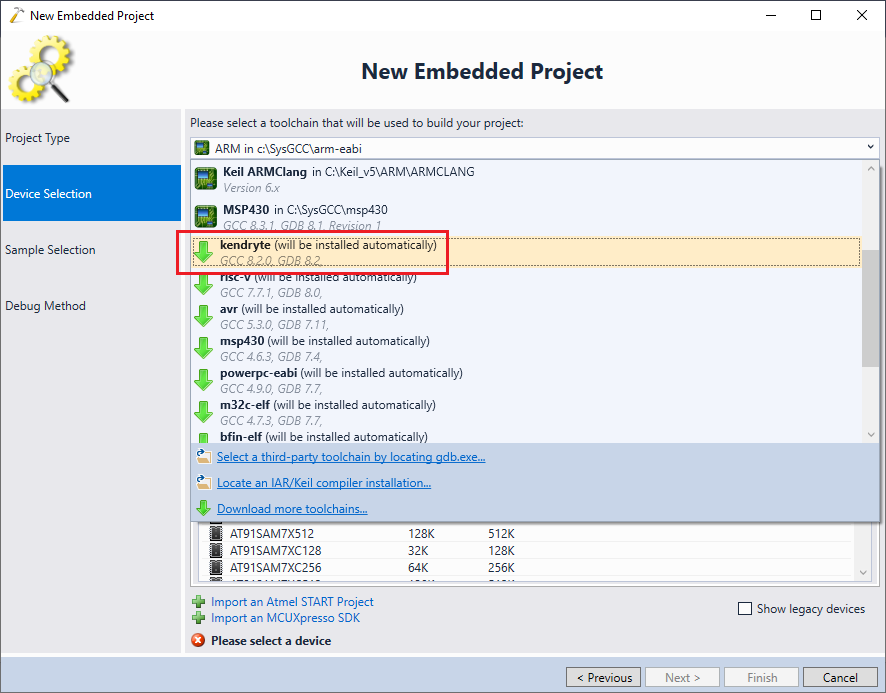Click the Cancel button
This screenshot has height=693, width=886.
[840, 677]
